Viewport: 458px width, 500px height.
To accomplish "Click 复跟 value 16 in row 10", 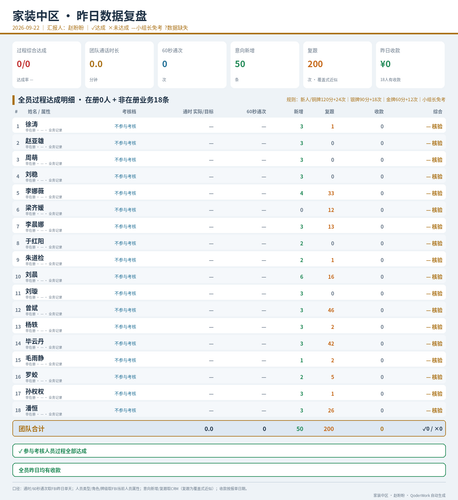I will (331, 277).
